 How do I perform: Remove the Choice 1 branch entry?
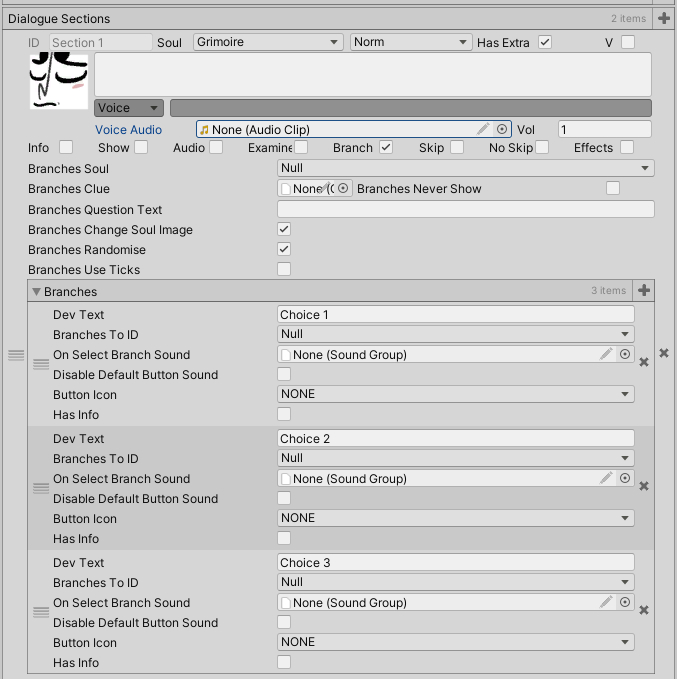[644, 362]
